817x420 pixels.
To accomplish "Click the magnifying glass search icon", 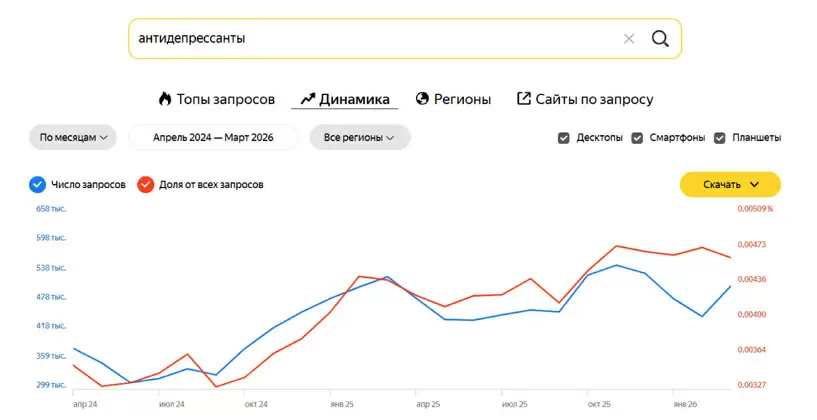I will click(x=660, y=39).
